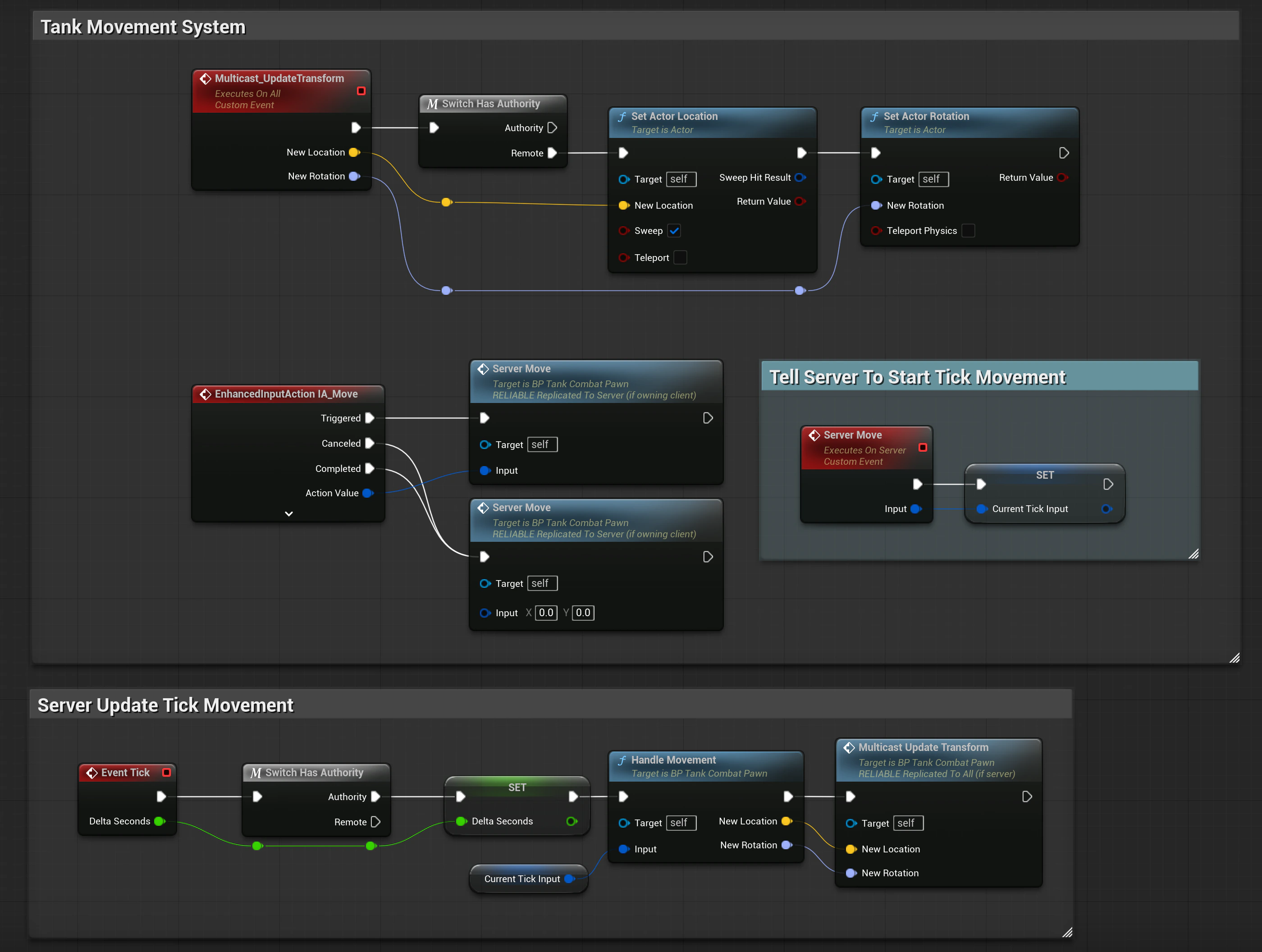Click the Action Value output pin on IA_Move

coord(368,493)
